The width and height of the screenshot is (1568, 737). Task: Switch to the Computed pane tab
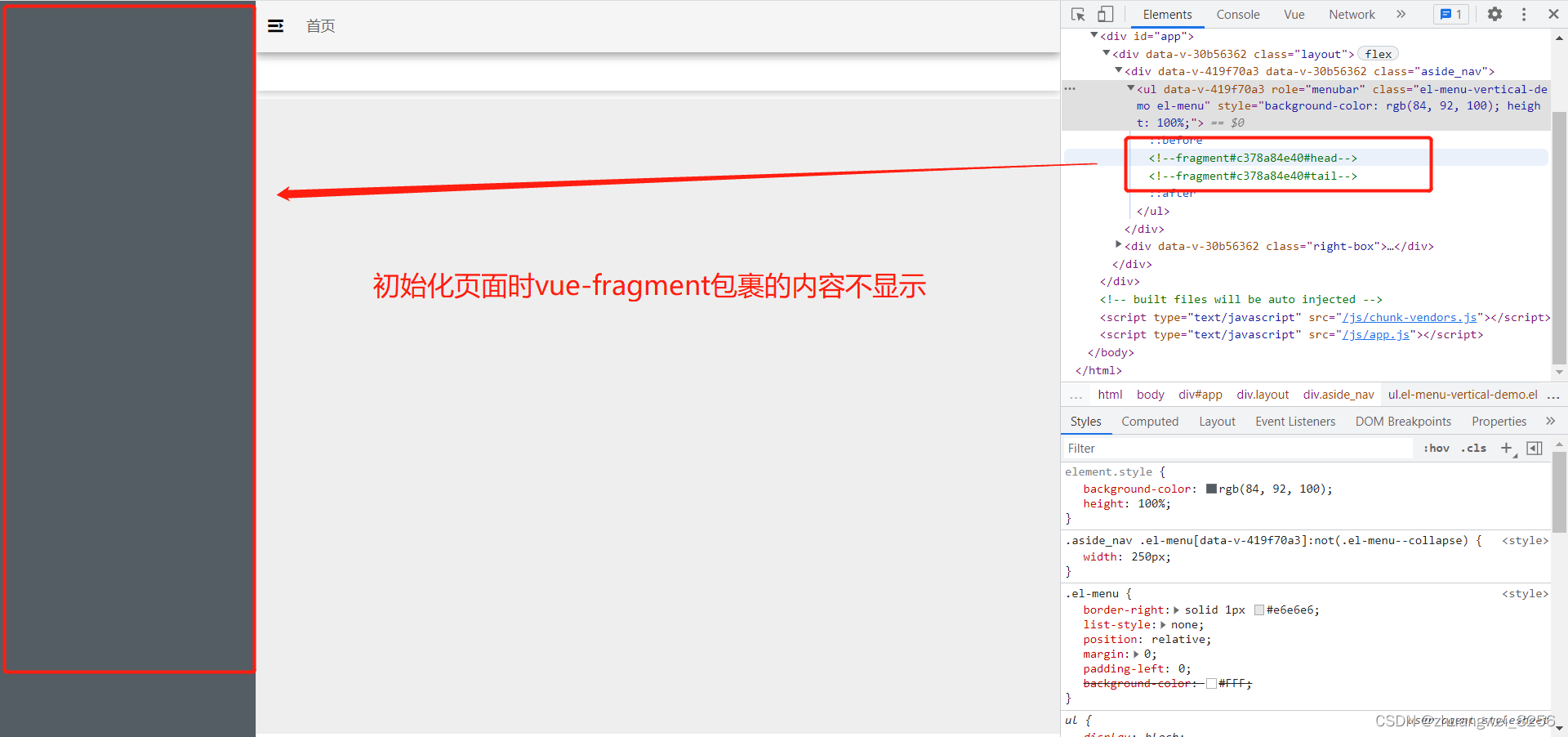(x=1150, y=422)
